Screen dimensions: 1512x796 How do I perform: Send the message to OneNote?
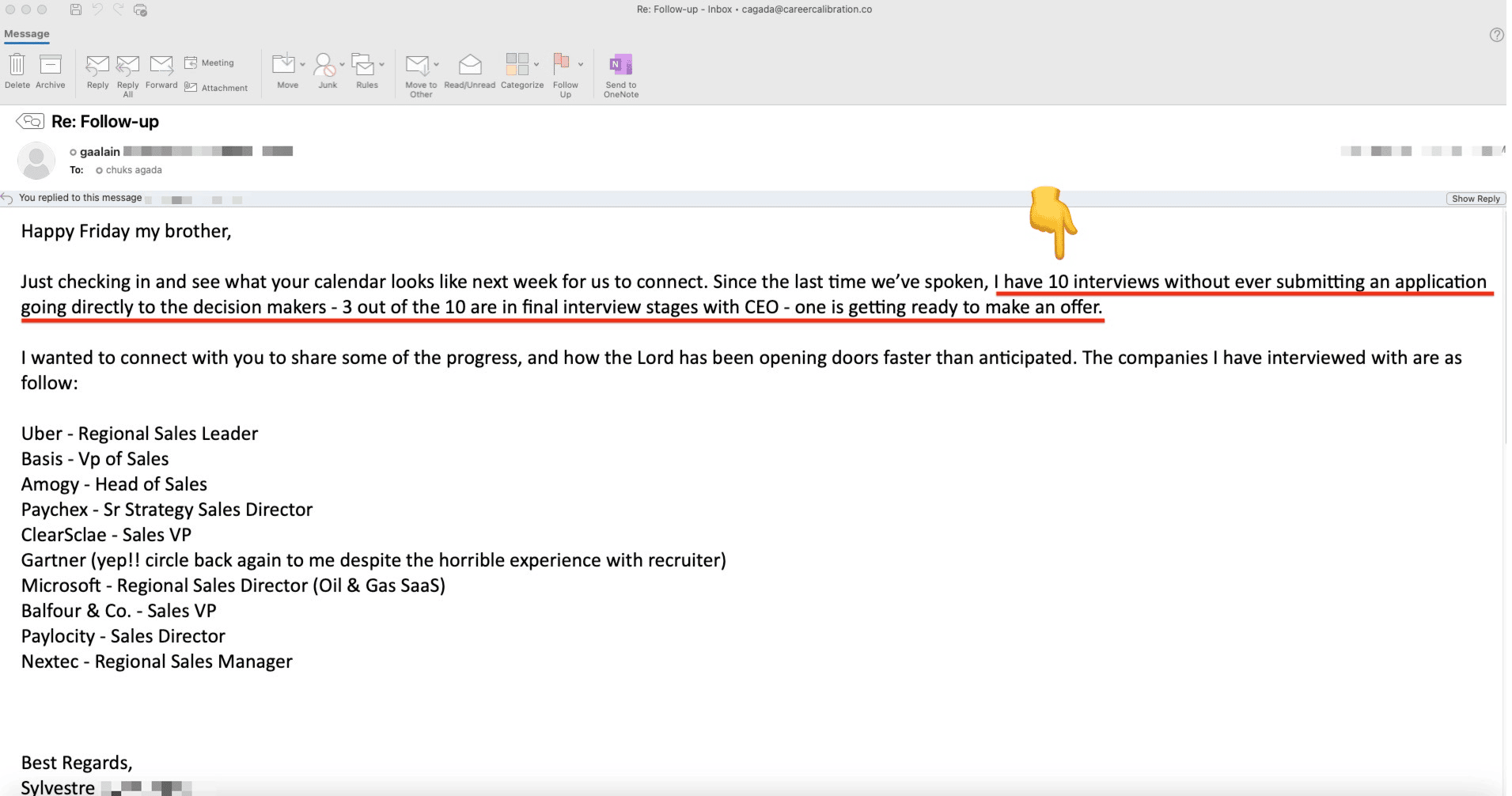[620, 65]
